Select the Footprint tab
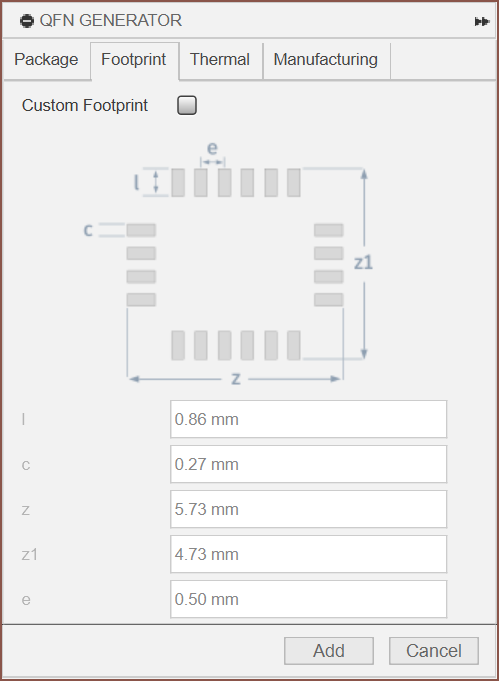The image size is (499, 681). point(134,60)
